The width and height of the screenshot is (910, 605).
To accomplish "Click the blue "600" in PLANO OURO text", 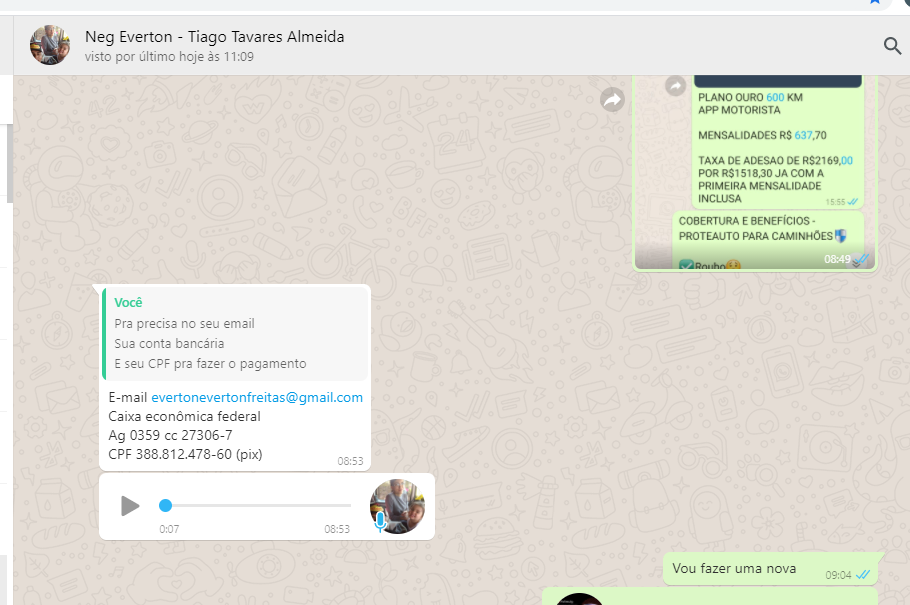I will (x=775, y=98).
